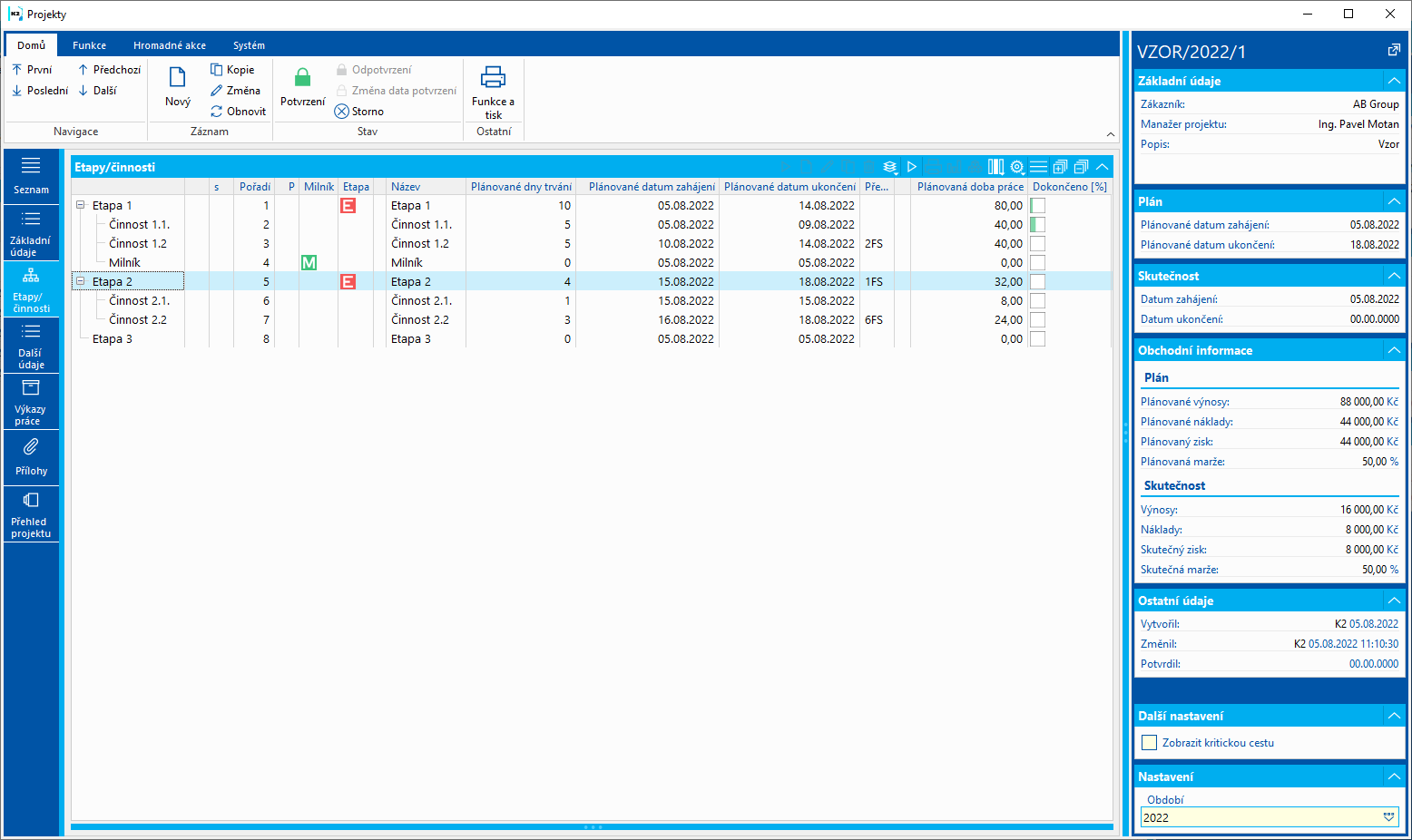
Task: Collapse the ribbon using the small chevron
Action: coord(1111,134)
